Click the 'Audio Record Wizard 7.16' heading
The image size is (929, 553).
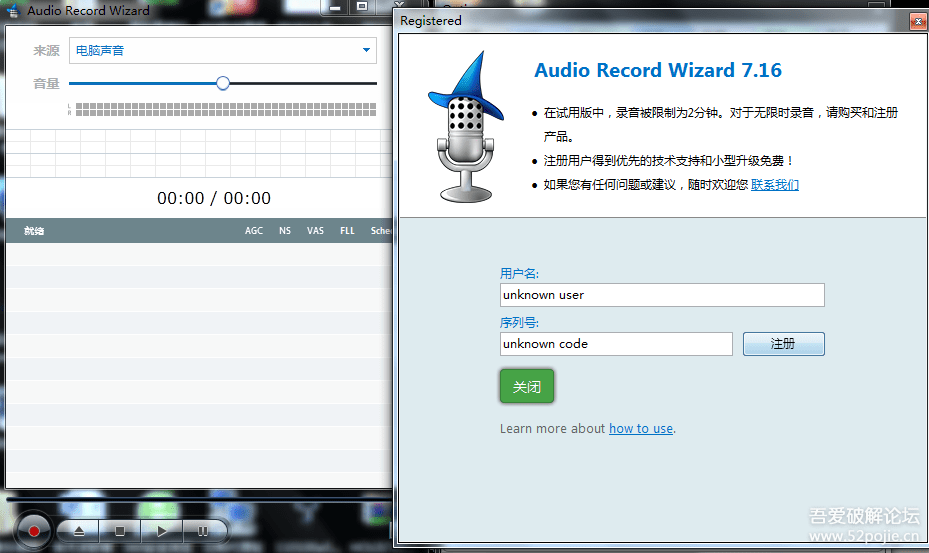(658, 70)
